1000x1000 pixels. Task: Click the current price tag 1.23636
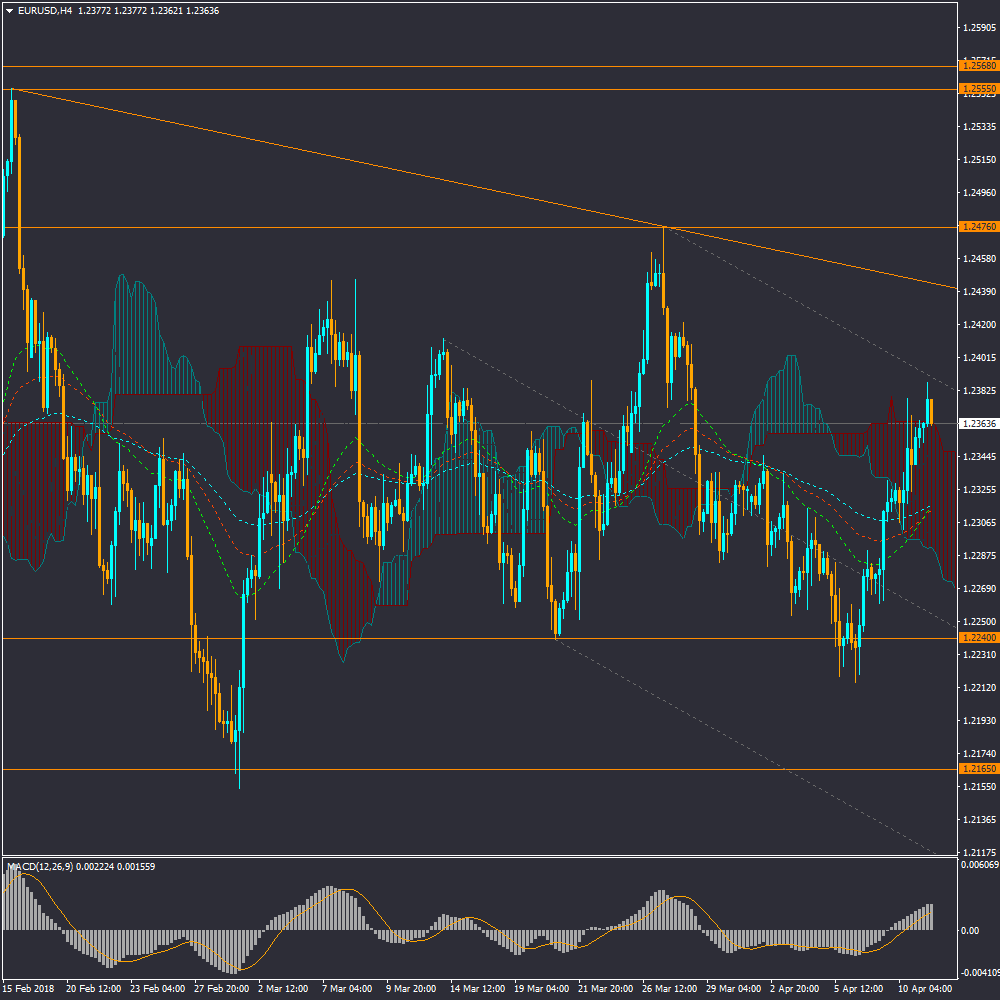pyautogui.click(x=977, y=423)
